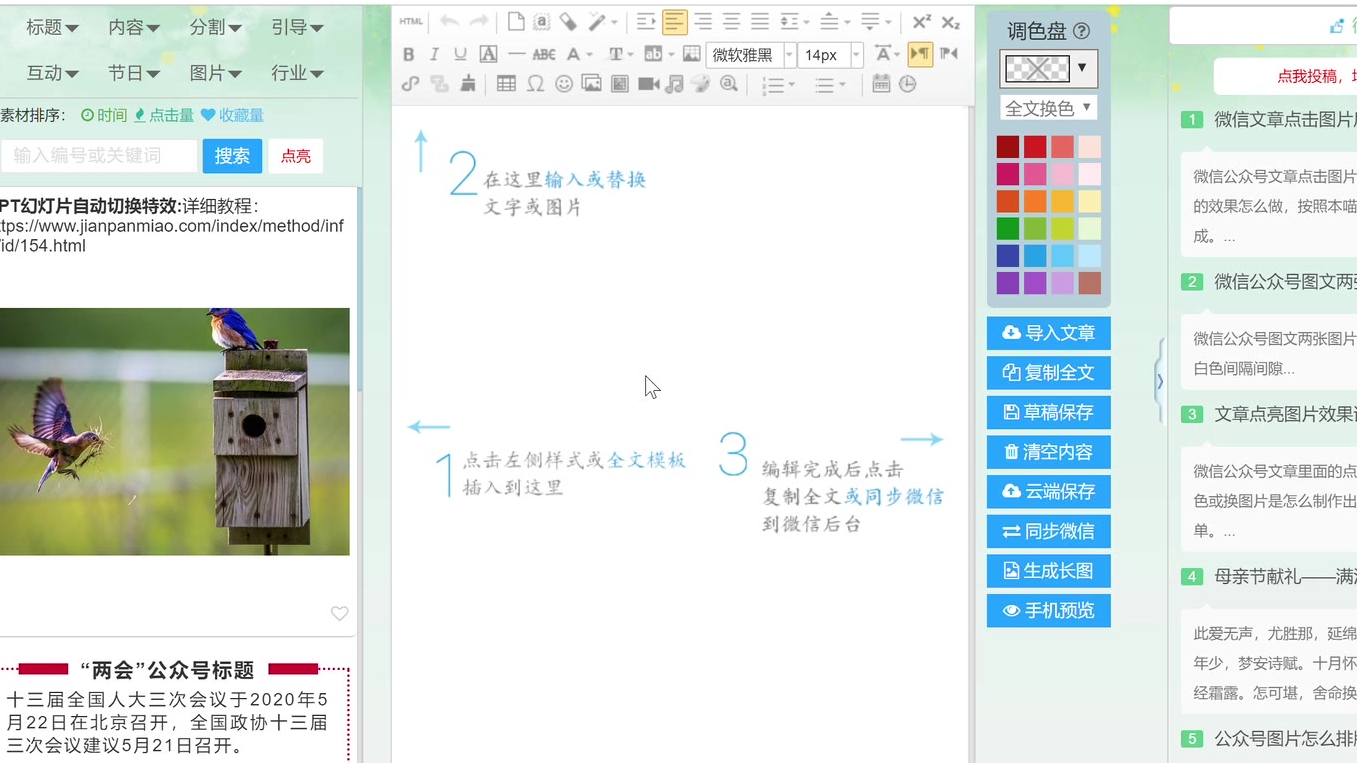Screen dimensions: 1357x763
Task: Open the 全文换色 dropdown
Action: (x=1048, y=108)
